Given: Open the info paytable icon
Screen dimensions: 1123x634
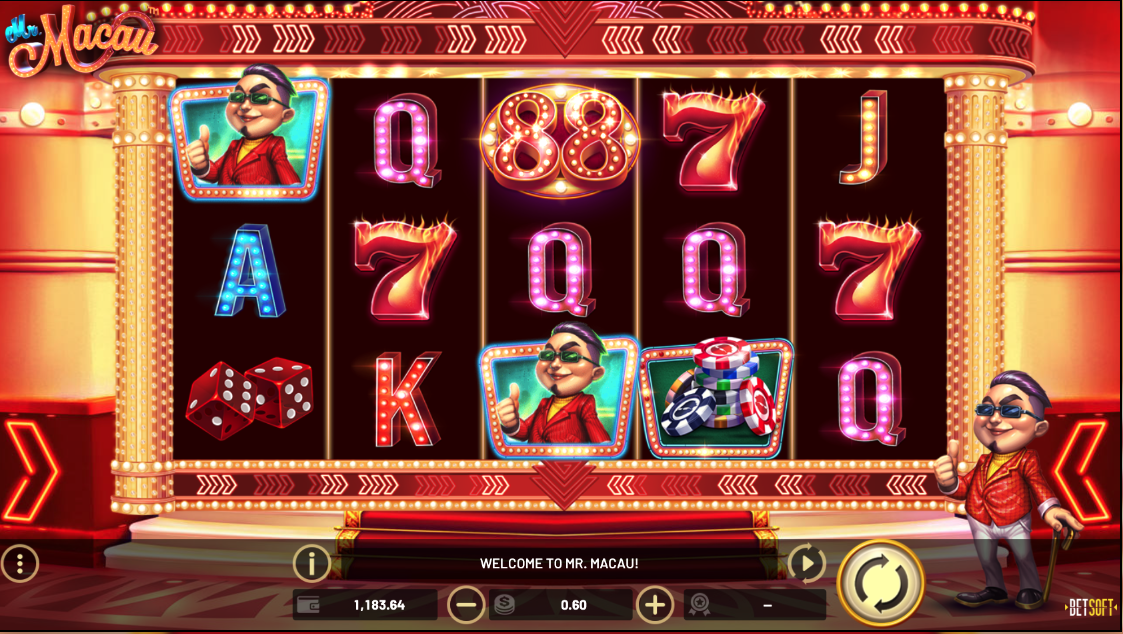Looking at the screenshot, I should pyautogui.click(x=312, y=564).
